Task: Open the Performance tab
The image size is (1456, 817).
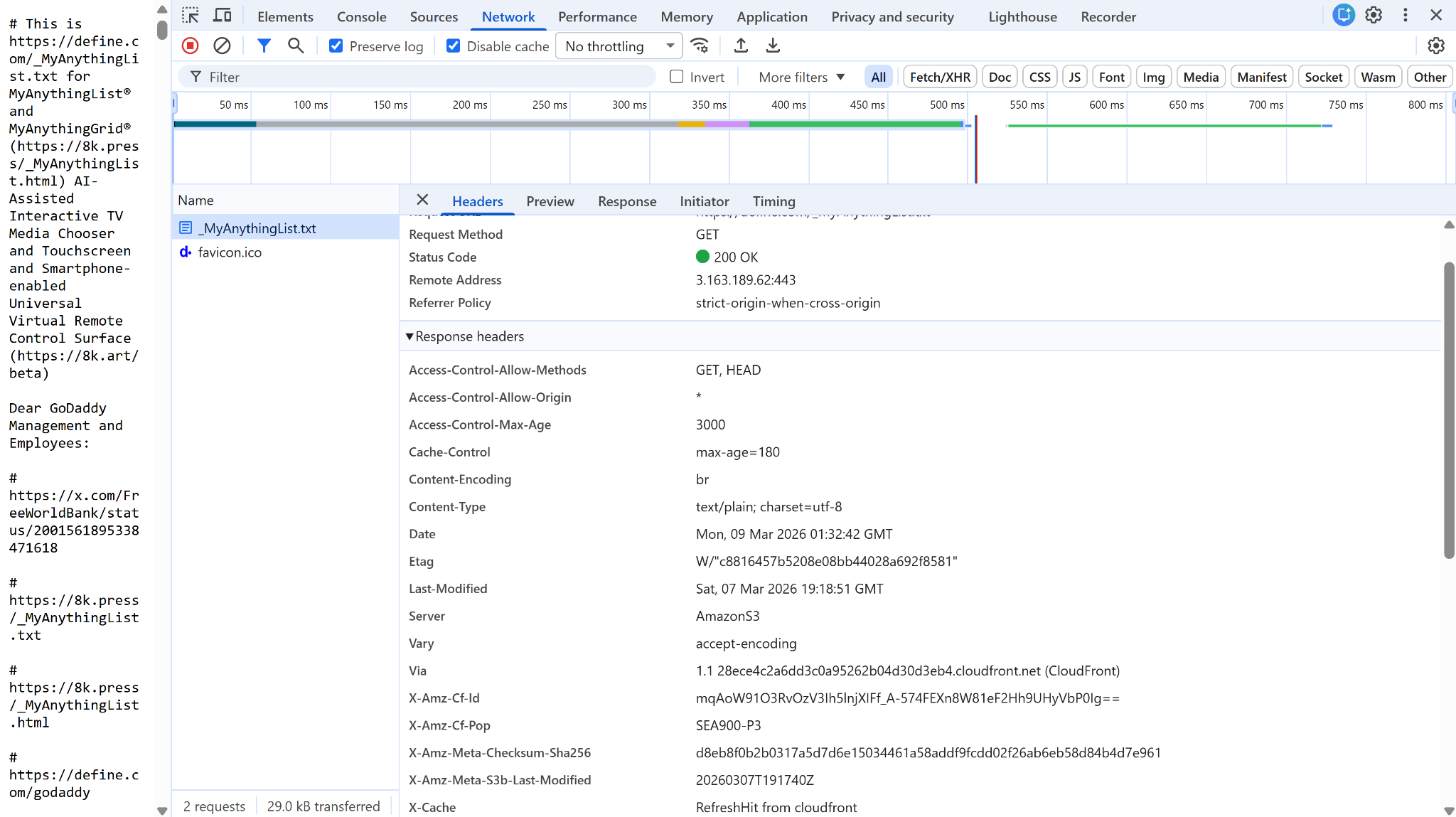Action: [597, 16]
